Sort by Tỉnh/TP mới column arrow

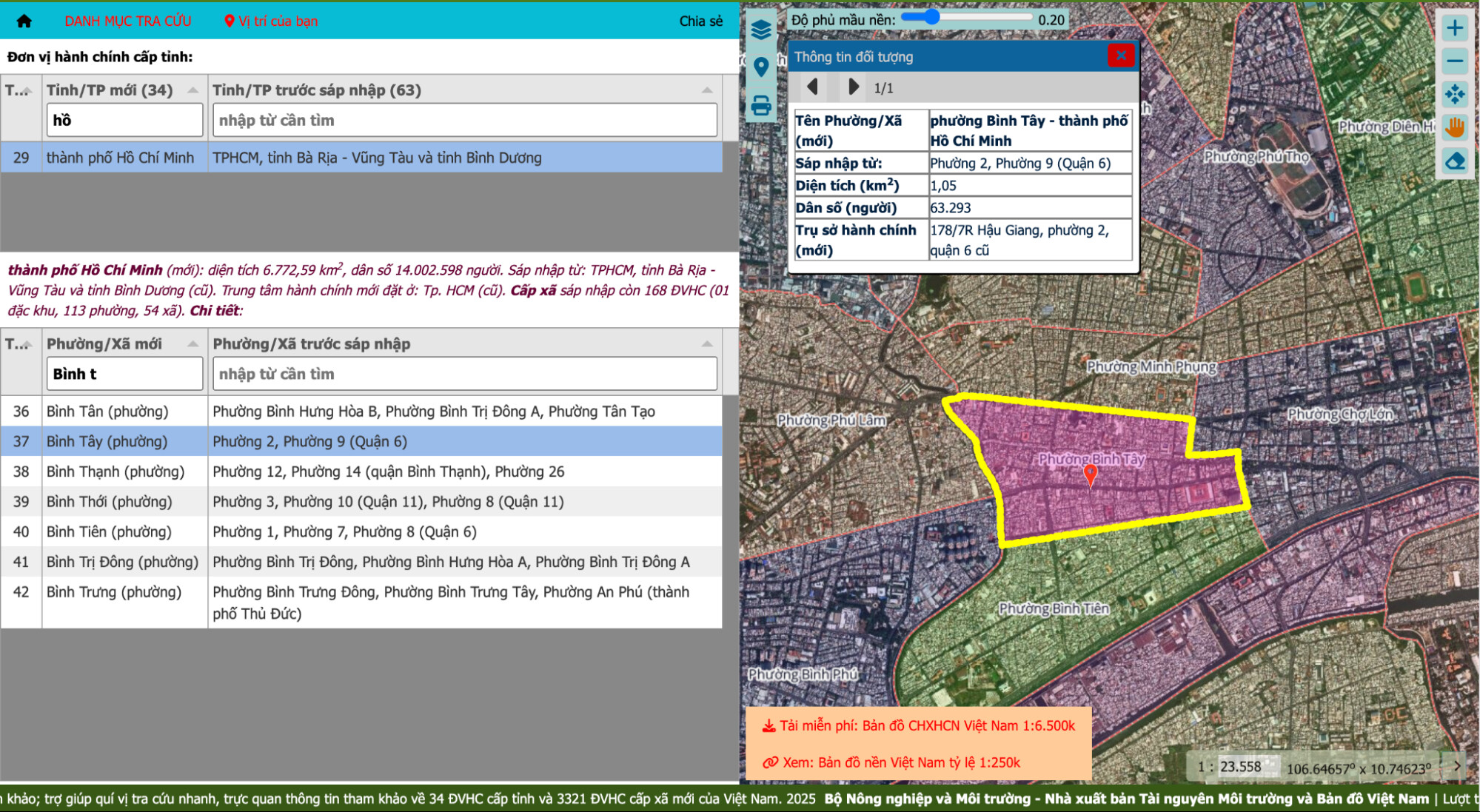click(192, 90)
